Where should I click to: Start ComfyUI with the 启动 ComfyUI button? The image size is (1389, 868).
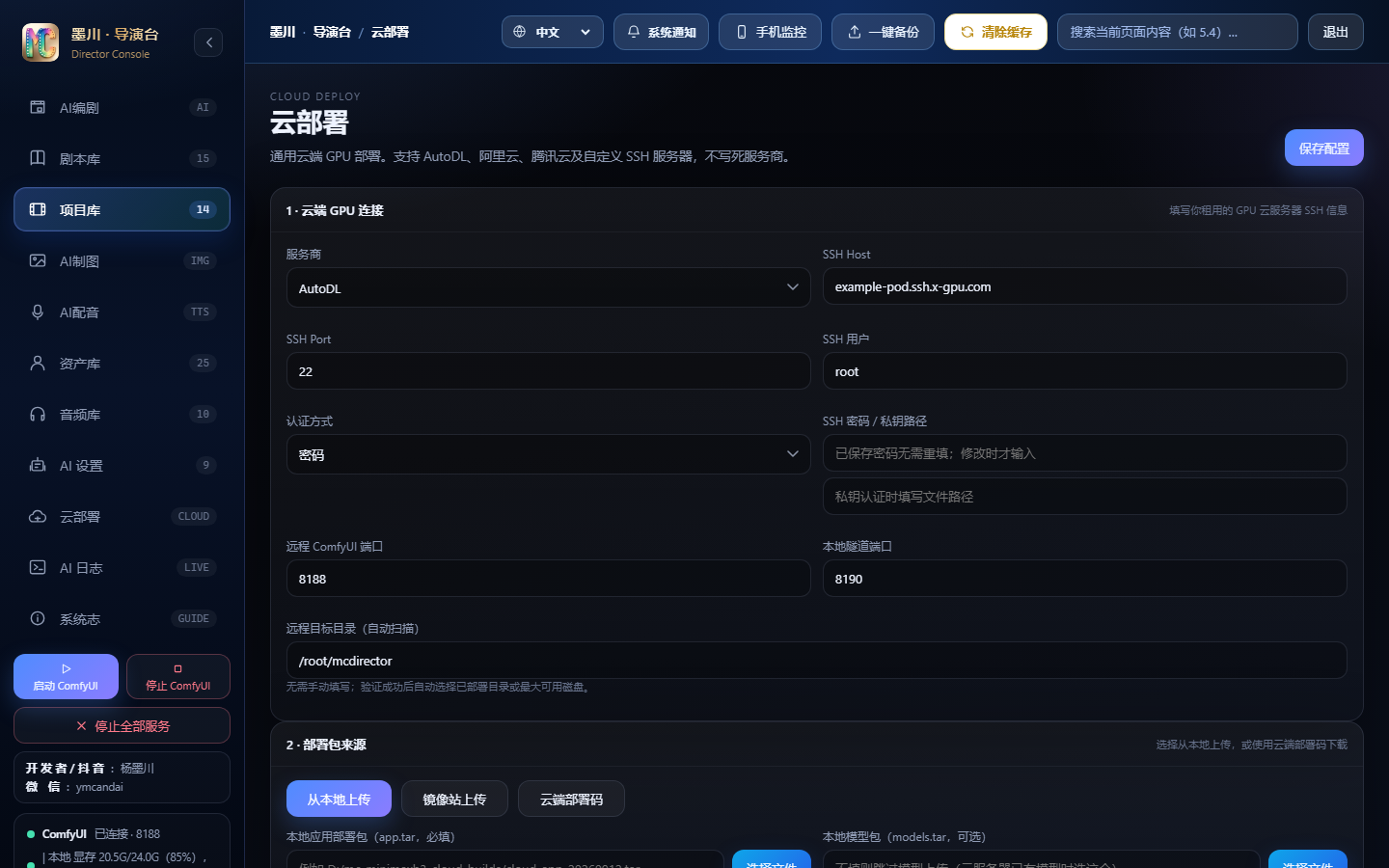pos(66,677)
